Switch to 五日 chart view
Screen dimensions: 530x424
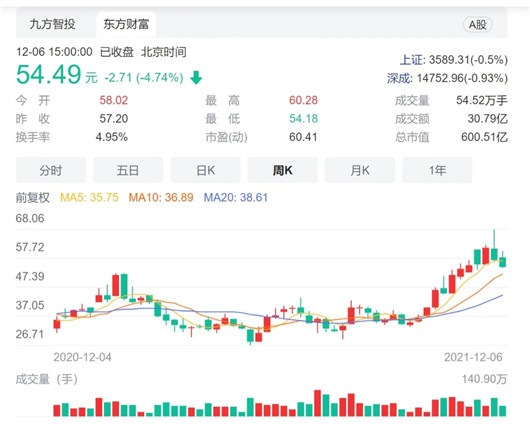128,170
